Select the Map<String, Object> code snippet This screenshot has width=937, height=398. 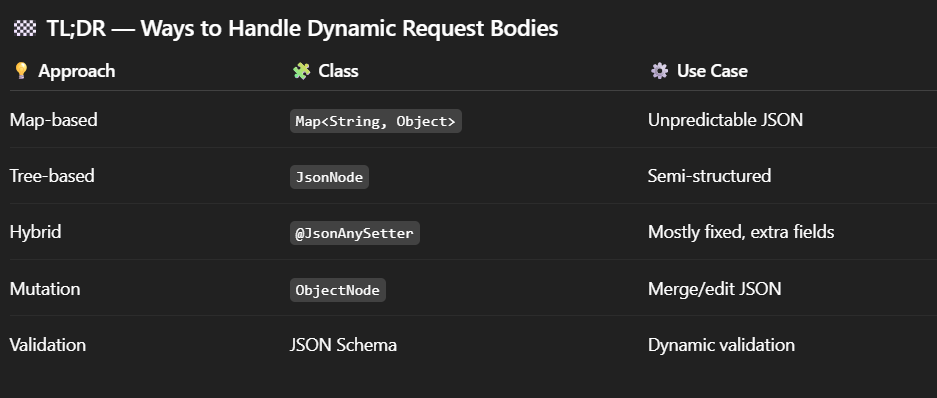[376, 121]
